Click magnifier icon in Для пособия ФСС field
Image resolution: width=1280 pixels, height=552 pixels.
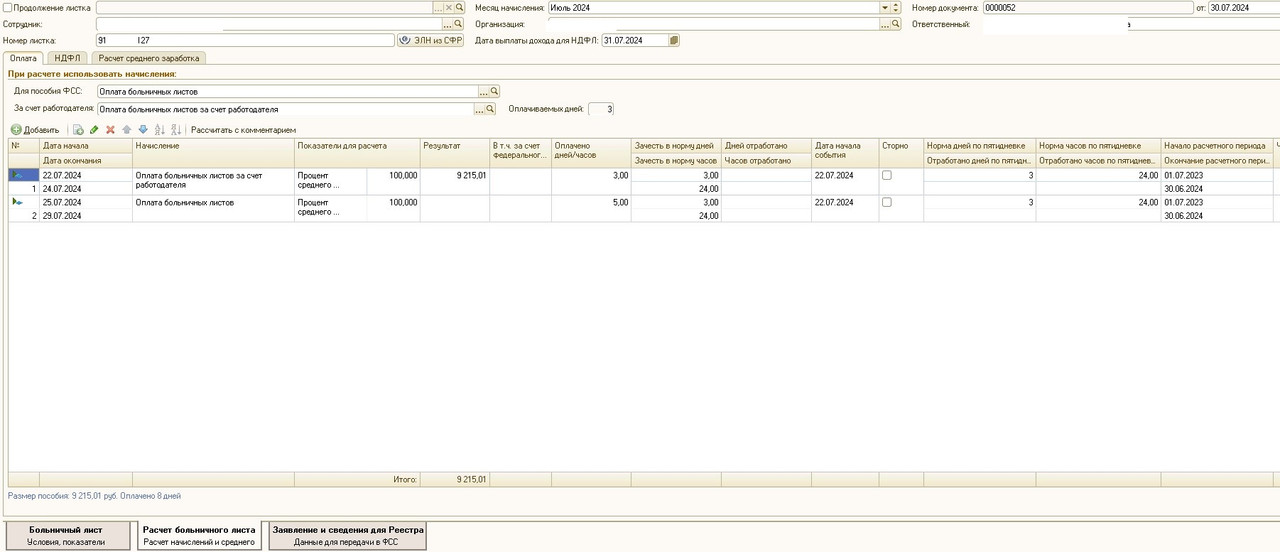pyautogui.click(x=493, y=91)
